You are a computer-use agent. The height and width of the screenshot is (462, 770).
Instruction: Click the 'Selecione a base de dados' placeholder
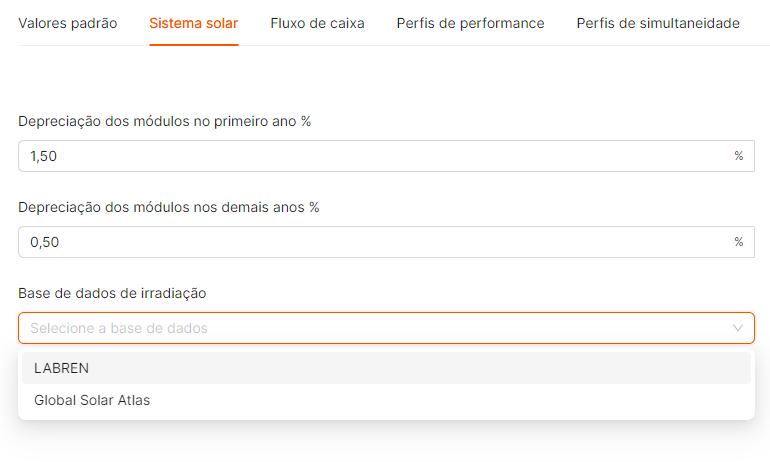pyautogui.click(x=119, y=328)
